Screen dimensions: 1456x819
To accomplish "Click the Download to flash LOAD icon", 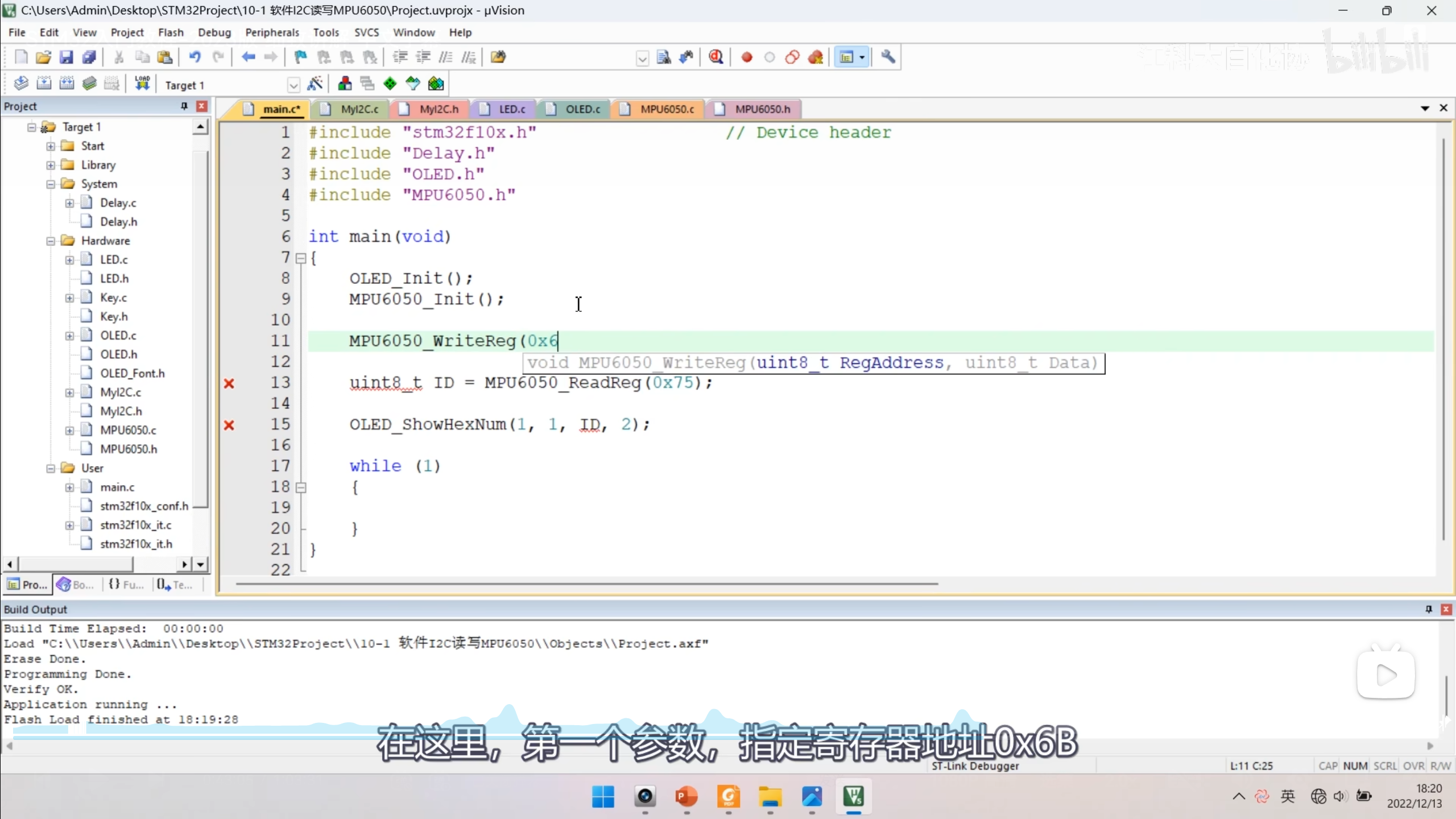I will coord(142,84).
